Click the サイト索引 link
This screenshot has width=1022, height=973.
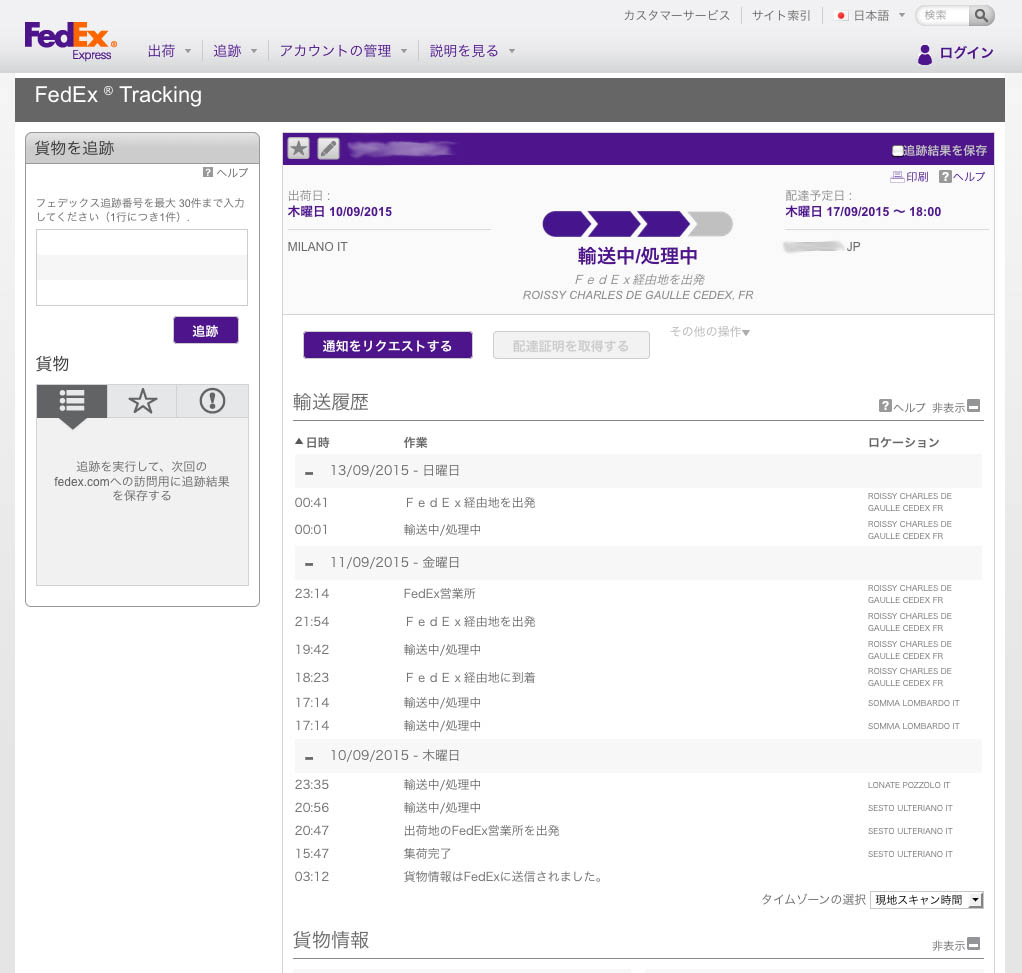pos(781,16)
